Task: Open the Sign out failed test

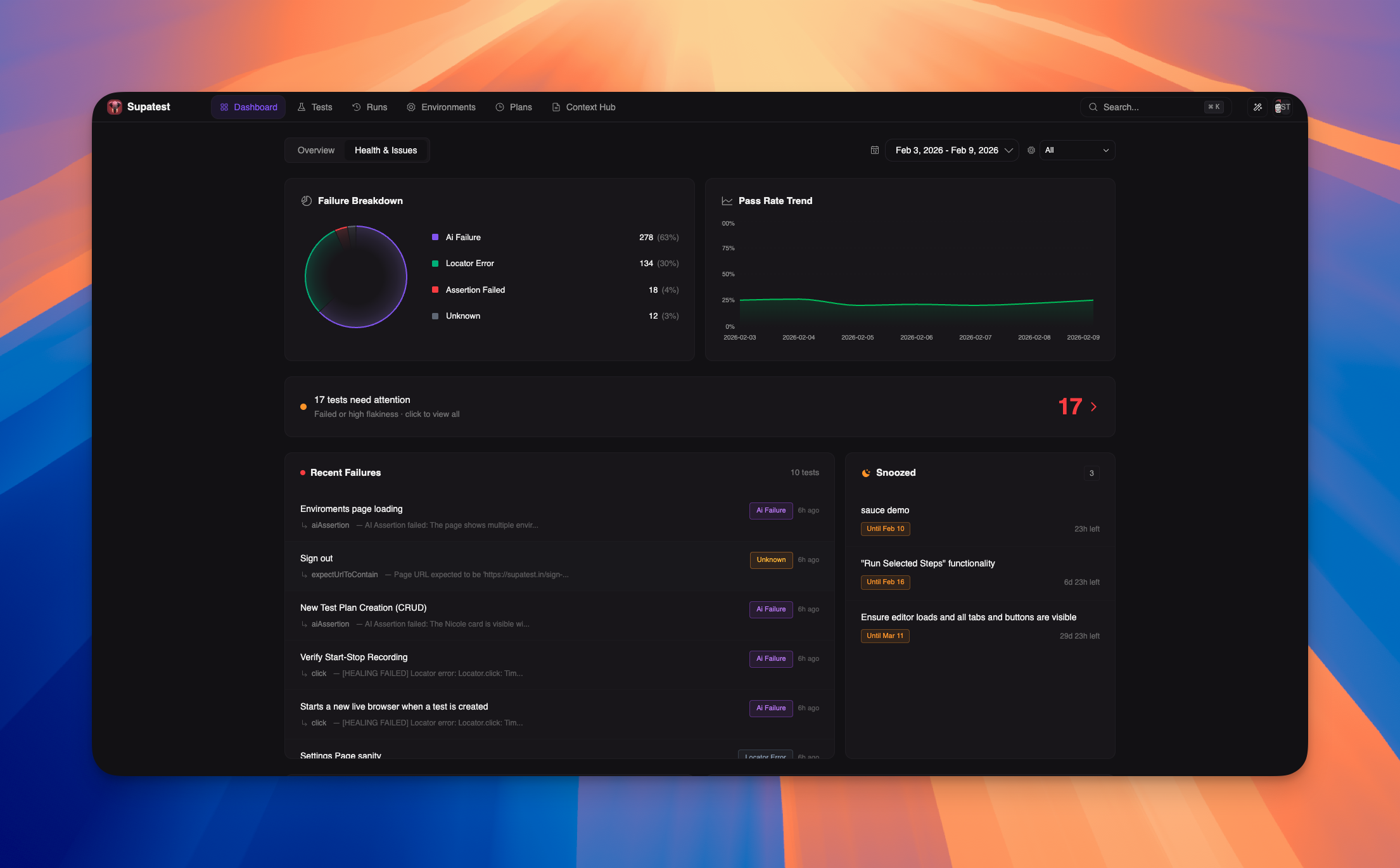Action: [317, 558]
